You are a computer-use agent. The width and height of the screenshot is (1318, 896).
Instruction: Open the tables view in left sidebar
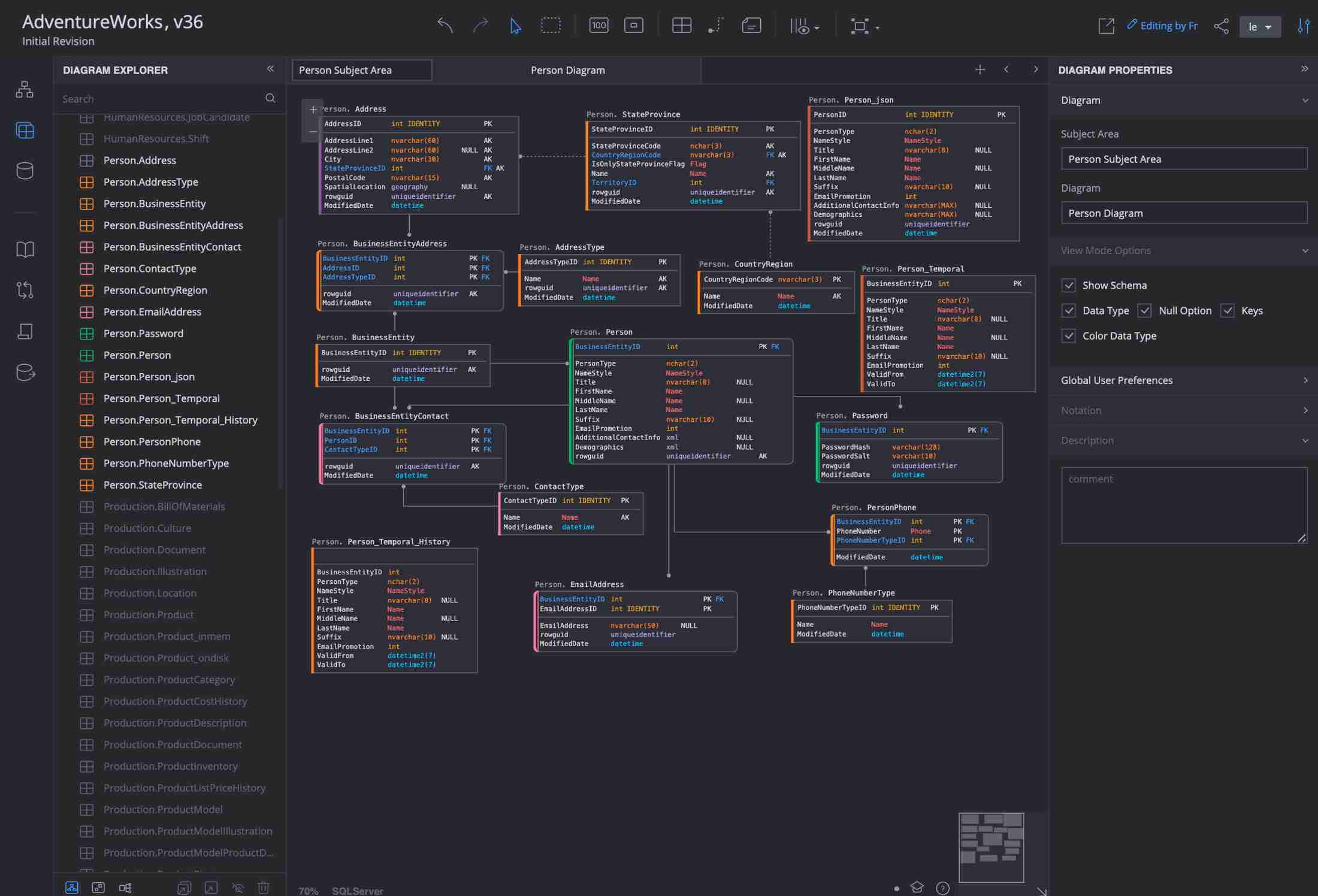click(25, 130)
